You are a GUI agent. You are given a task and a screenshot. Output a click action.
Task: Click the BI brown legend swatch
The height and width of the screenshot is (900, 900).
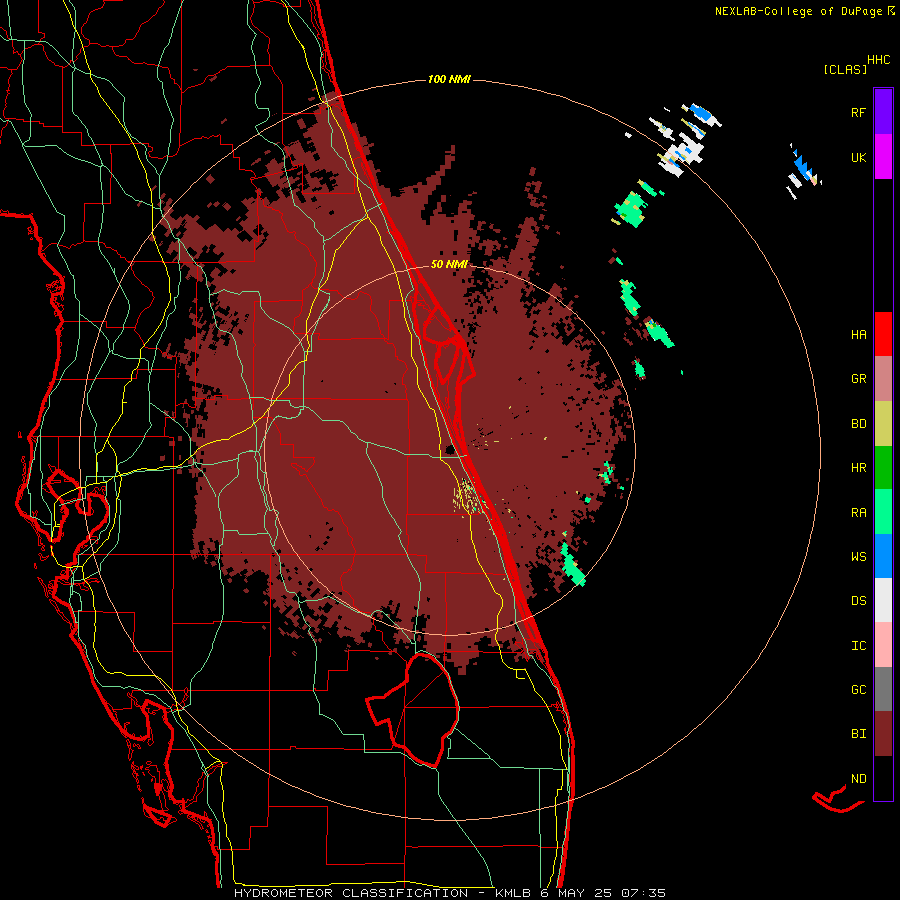[883, 734]
